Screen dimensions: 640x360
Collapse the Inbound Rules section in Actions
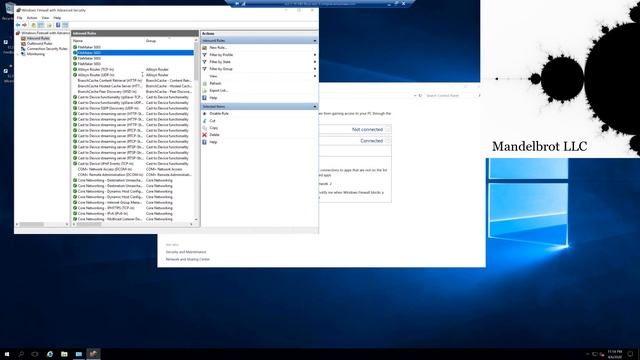coord(315,41)
